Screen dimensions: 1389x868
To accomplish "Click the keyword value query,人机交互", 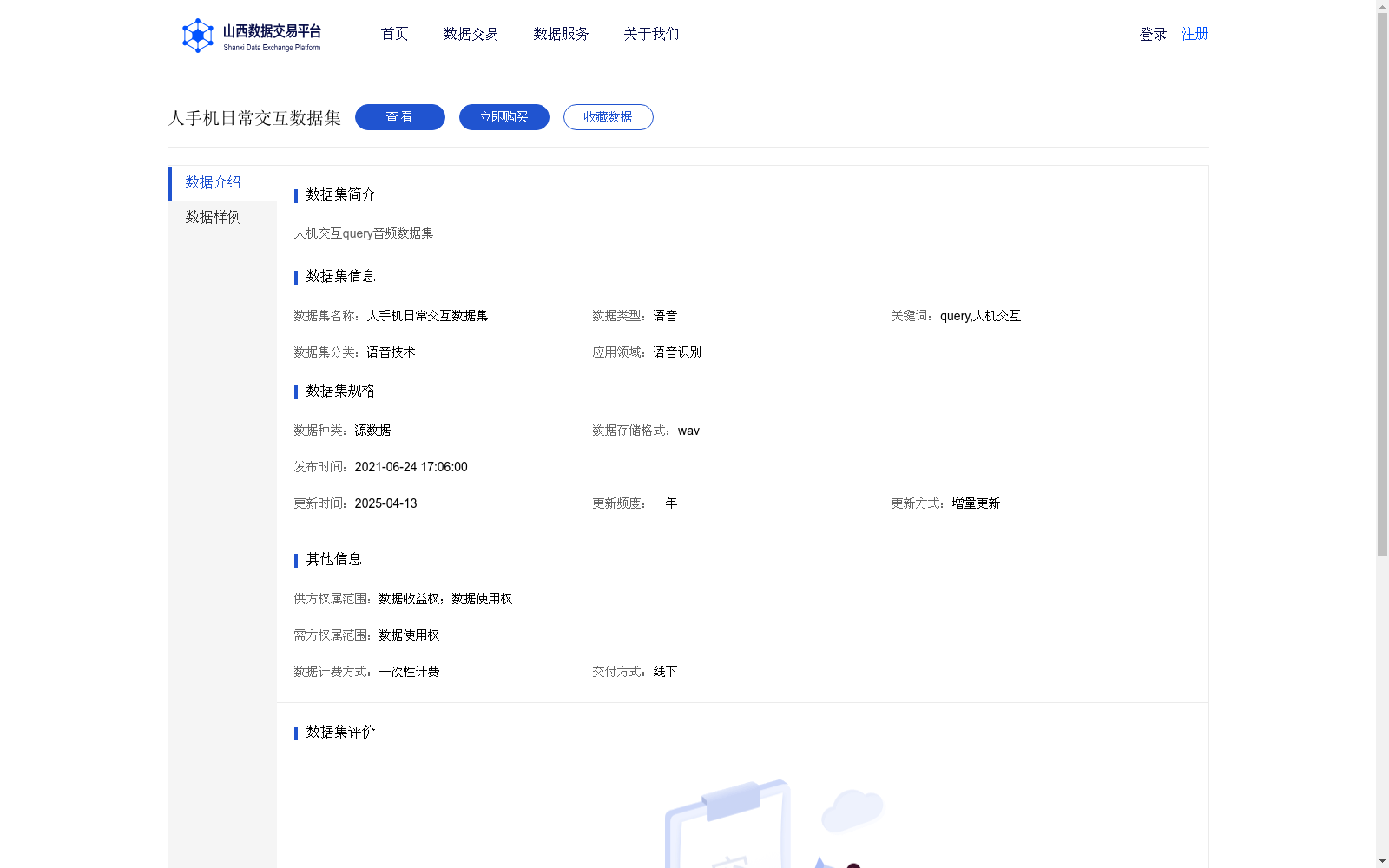I will click(x=980, y=316).
